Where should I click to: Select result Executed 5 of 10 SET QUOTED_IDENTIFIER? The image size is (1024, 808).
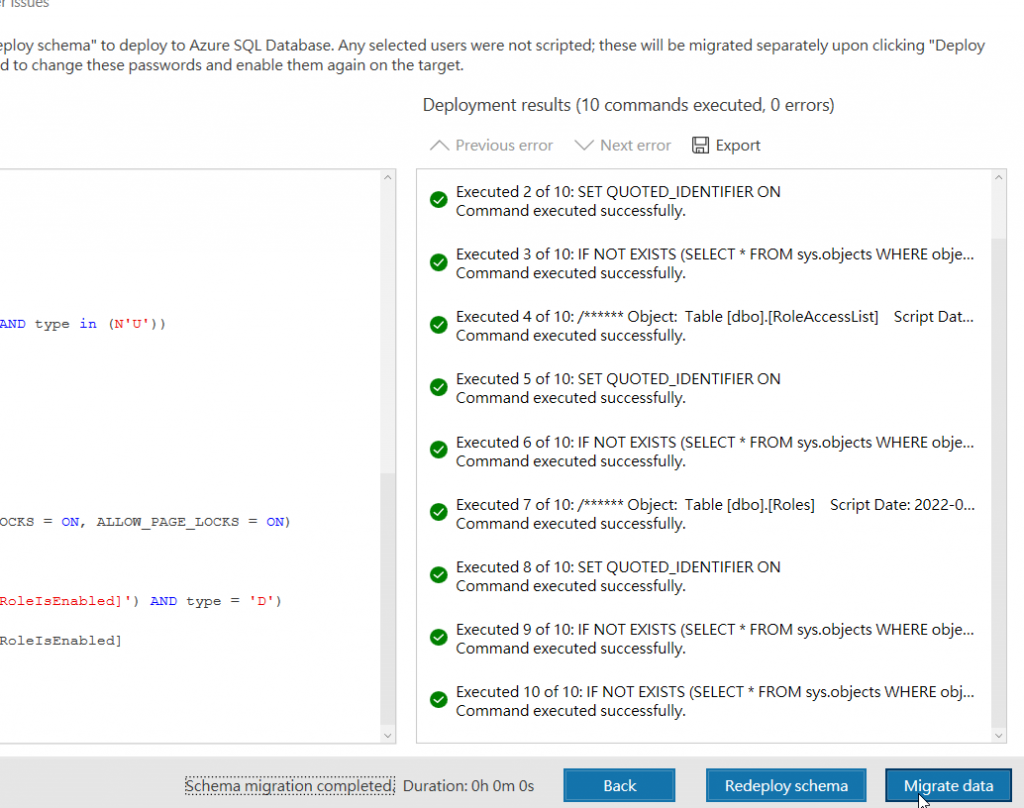tap(704, 388)
